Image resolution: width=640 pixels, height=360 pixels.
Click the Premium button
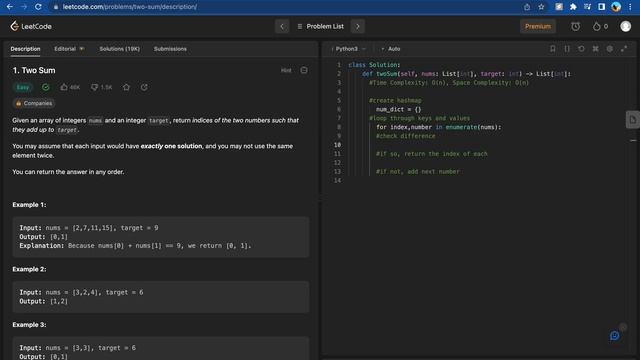click(x=538, y=26)
